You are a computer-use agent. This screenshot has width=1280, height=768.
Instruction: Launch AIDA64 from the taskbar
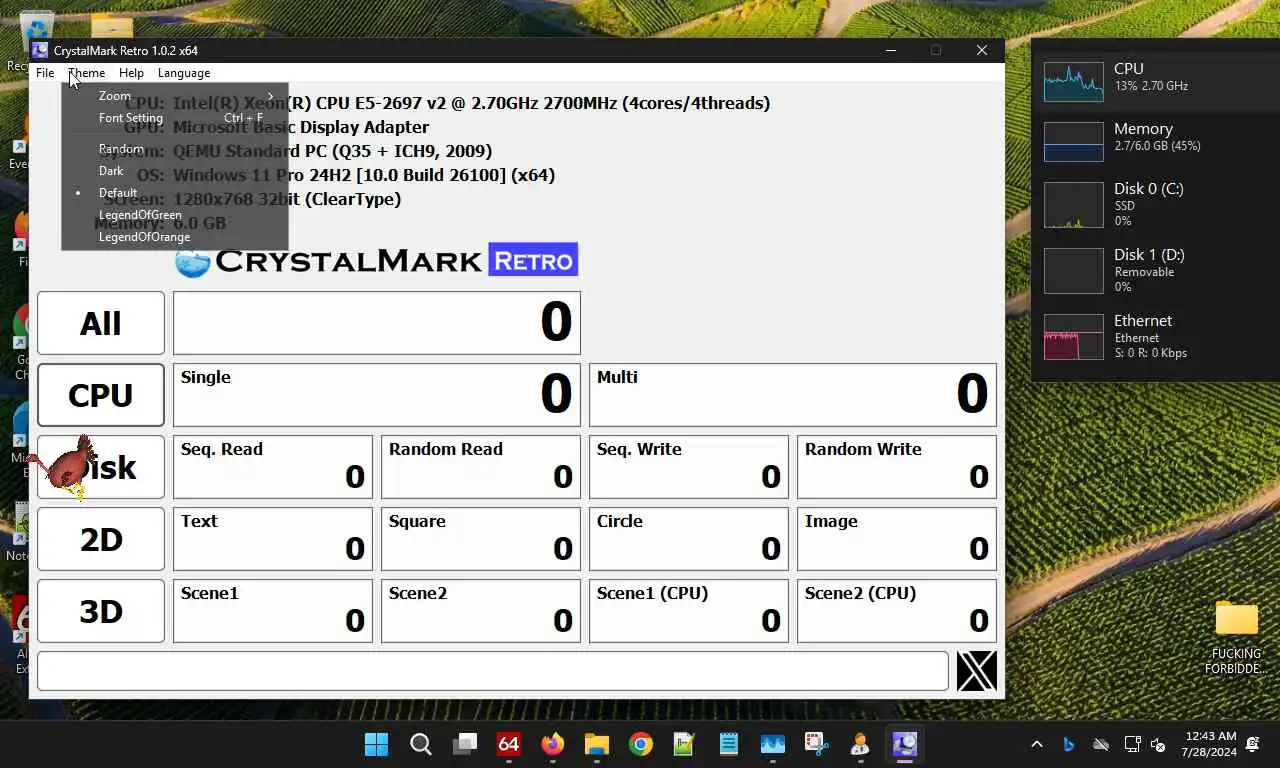[x=509, y=744]
